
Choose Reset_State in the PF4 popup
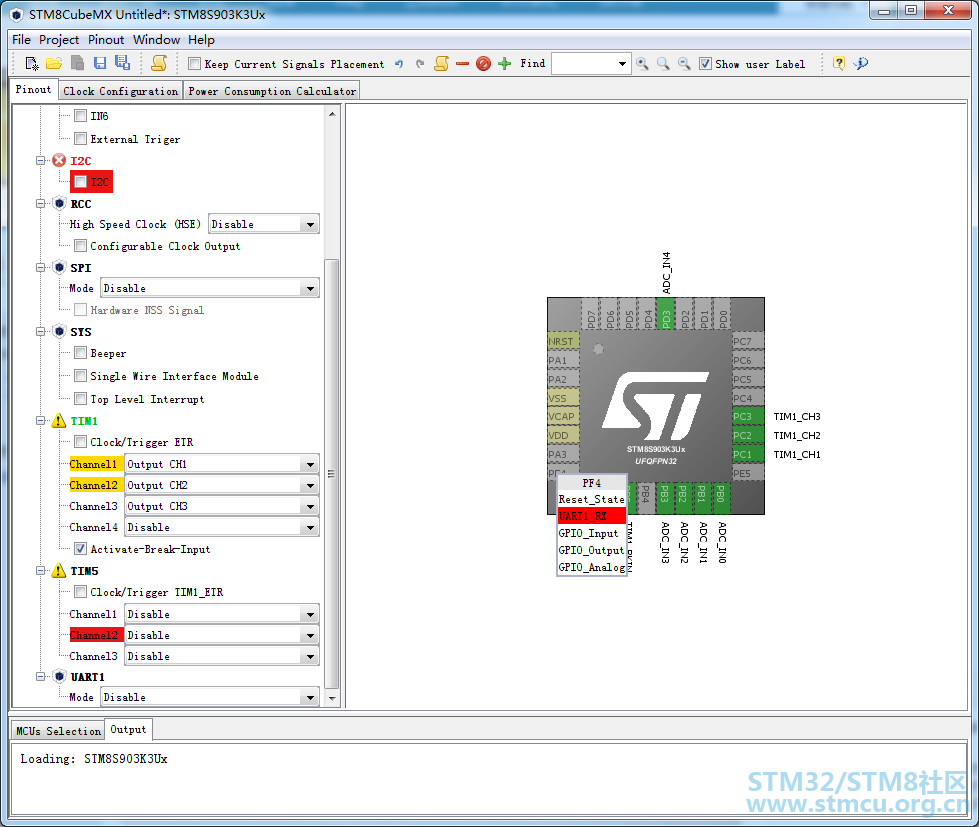click(x=592, y=499)
